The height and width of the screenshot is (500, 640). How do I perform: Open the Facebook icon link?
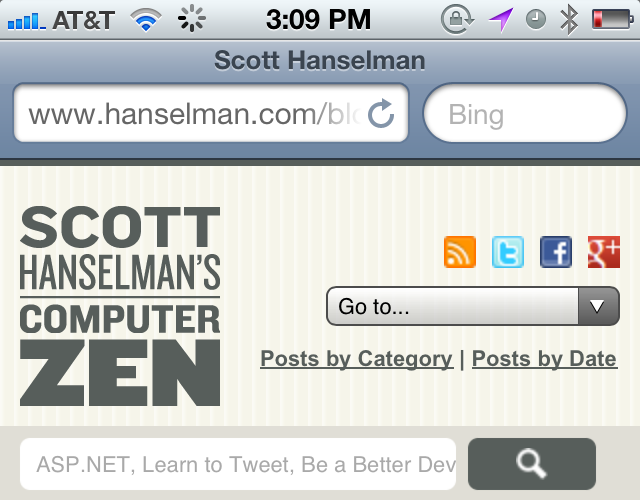[556, 252]
